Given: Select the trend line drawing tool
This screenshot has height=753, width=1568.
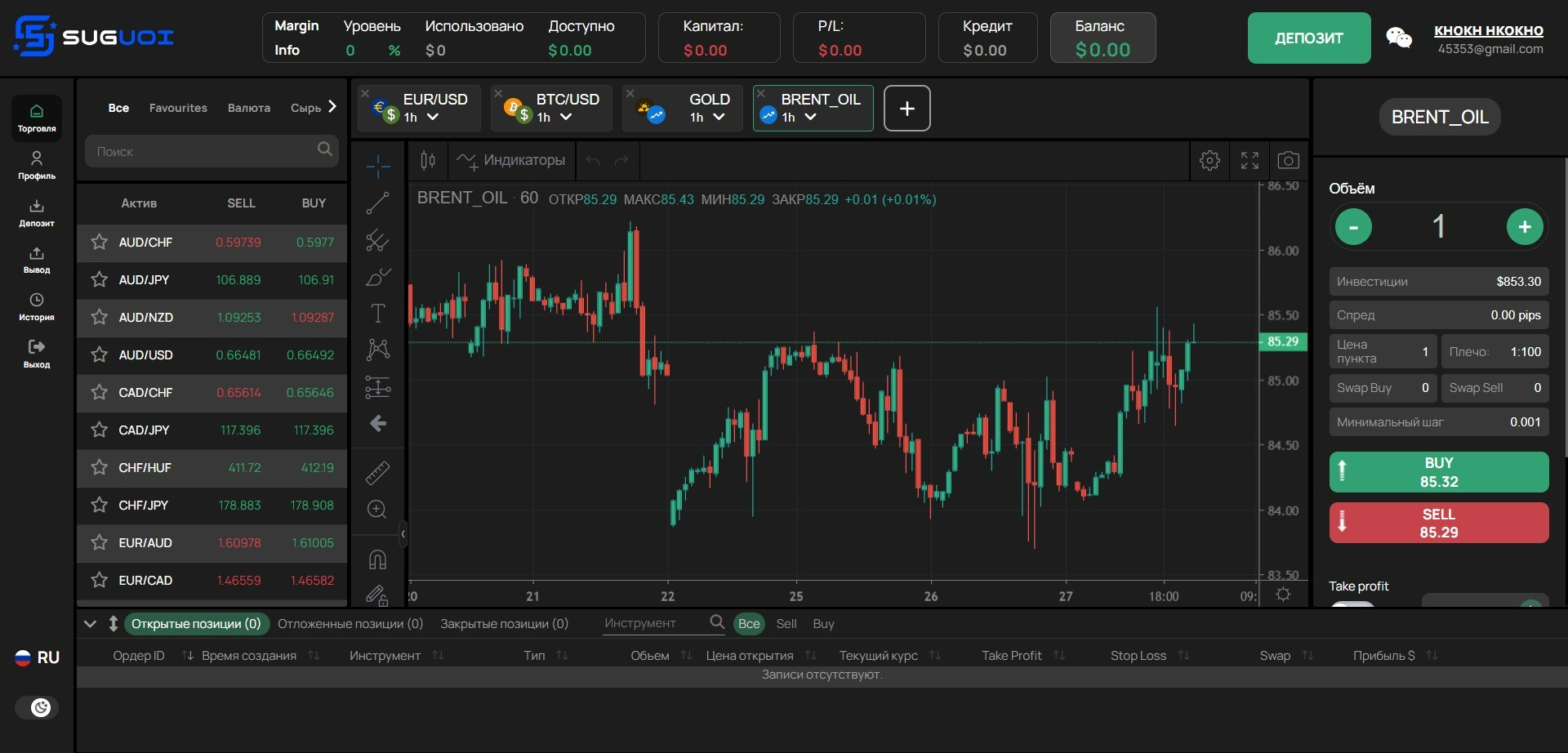Looking at the screenshot, I should tap(377, 203).
